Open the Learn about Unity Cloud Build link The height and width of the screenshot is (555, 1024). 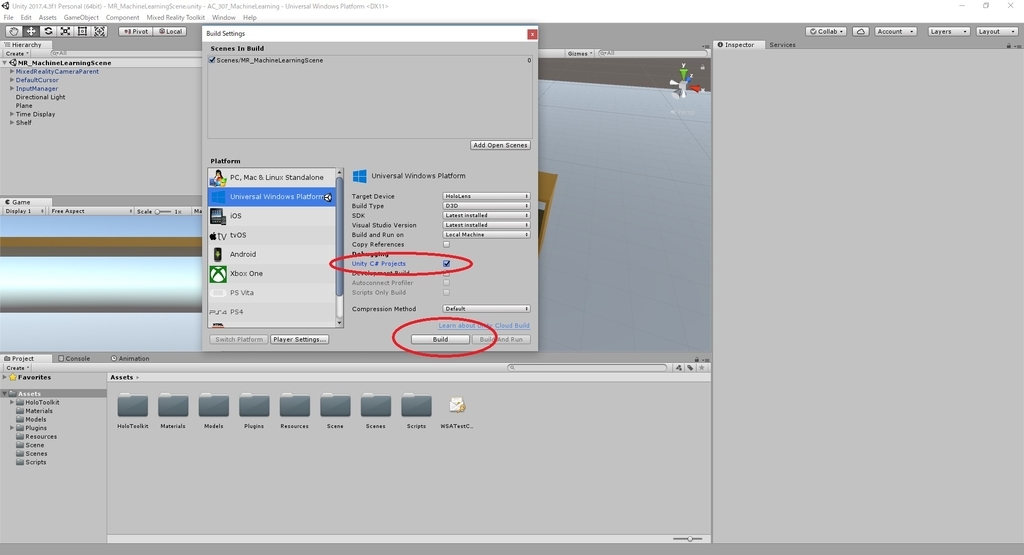click(x=484, y=325)
